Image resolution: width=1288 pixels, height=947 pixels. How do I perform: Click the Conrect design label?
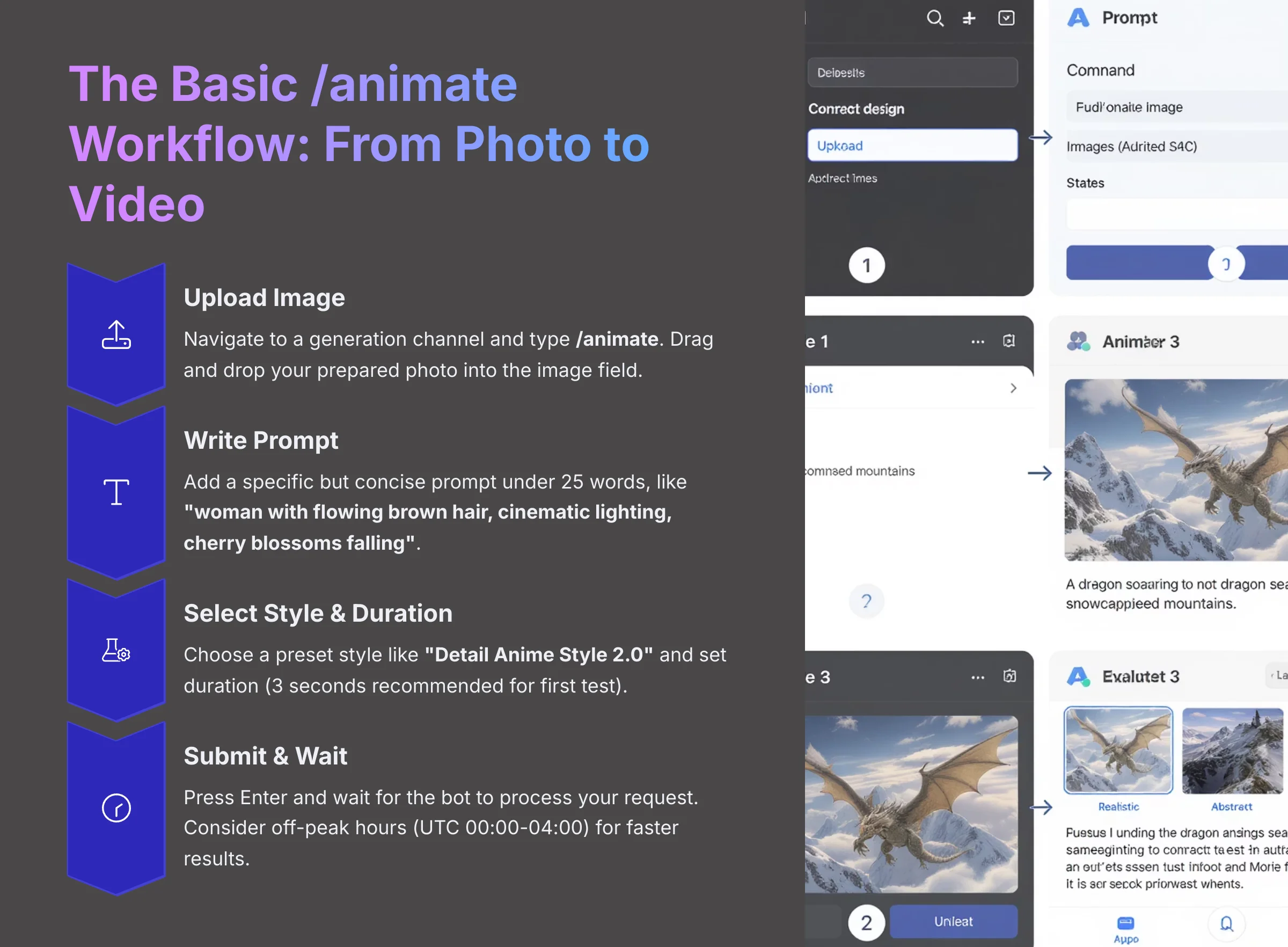pos(856,109)
